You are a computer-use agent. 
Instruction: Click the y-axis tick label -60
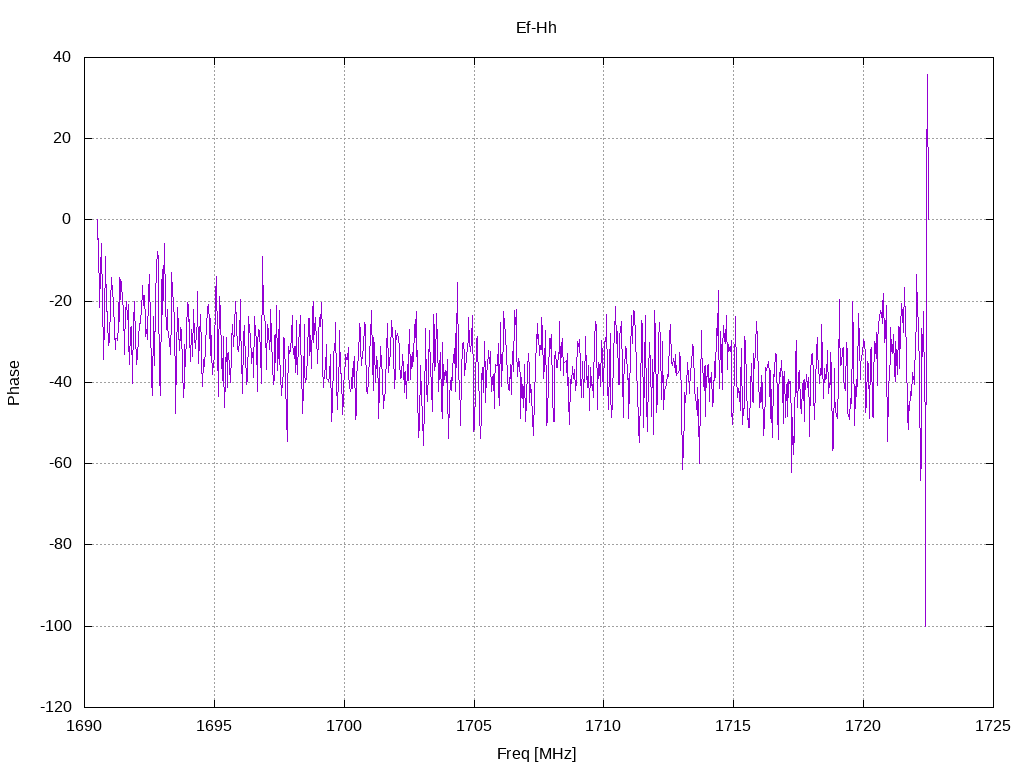tap(60, 463)
